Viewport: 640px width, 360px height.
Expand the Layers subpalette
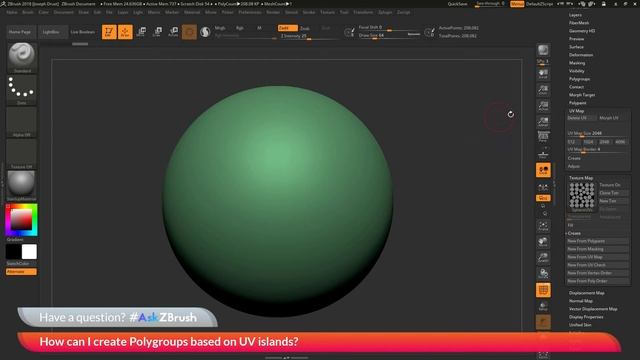pyautogui.click(x=575, y=15)
